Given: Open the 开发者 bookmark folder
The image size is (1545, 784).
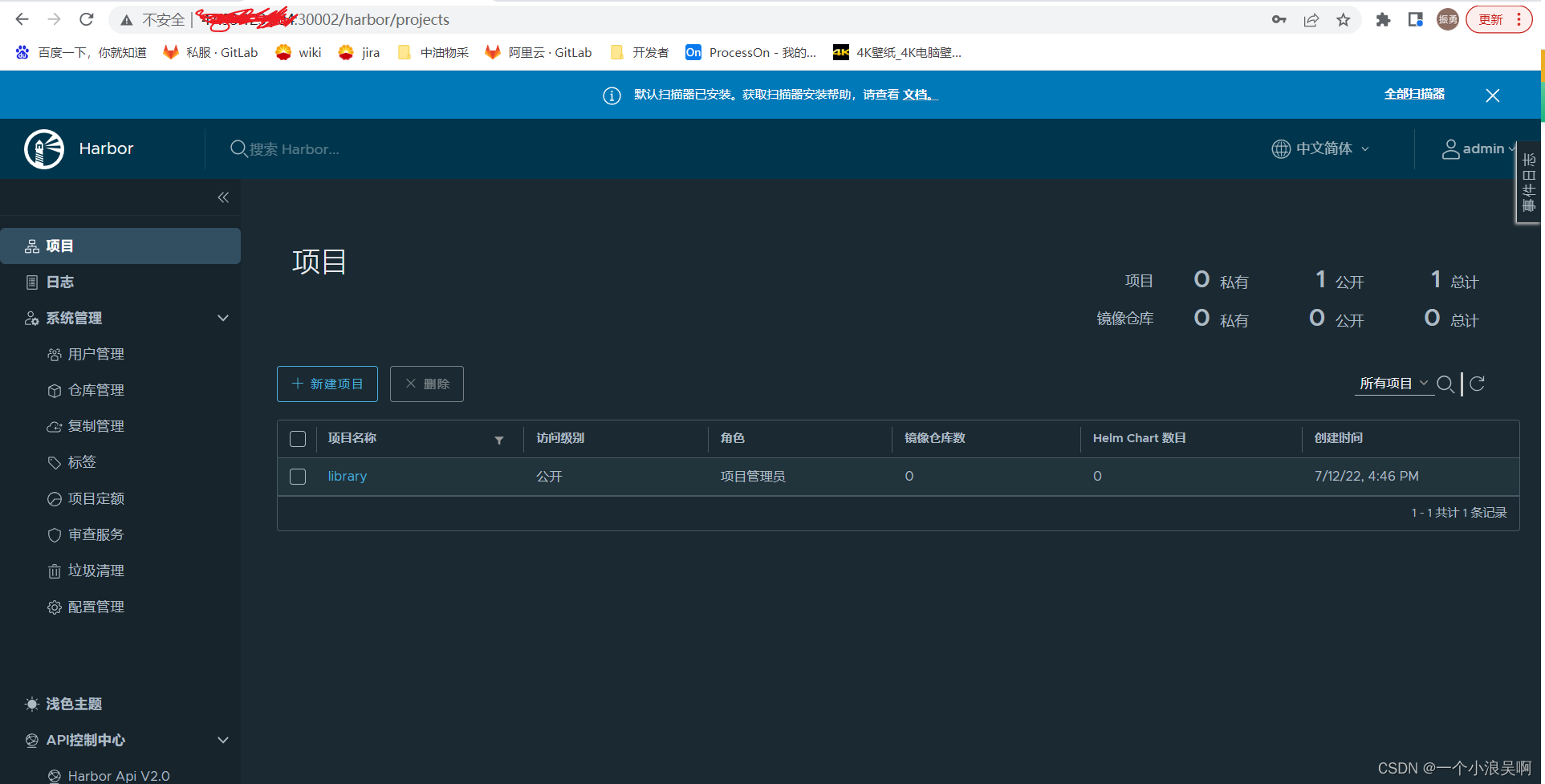Looking at the screenshot, I should click(x=640, y=52).
